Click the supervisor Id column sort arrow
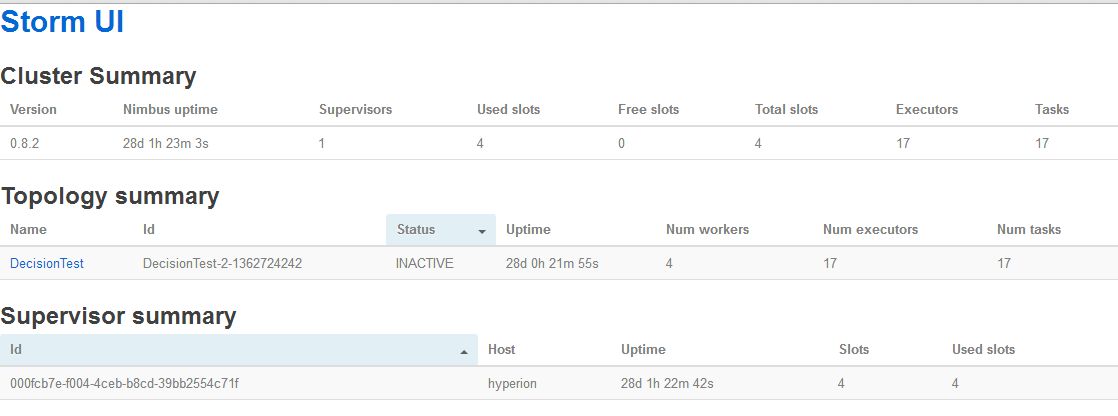Image resolution: width=1118 pixels, height=416 pixels. tap(464, 352)
